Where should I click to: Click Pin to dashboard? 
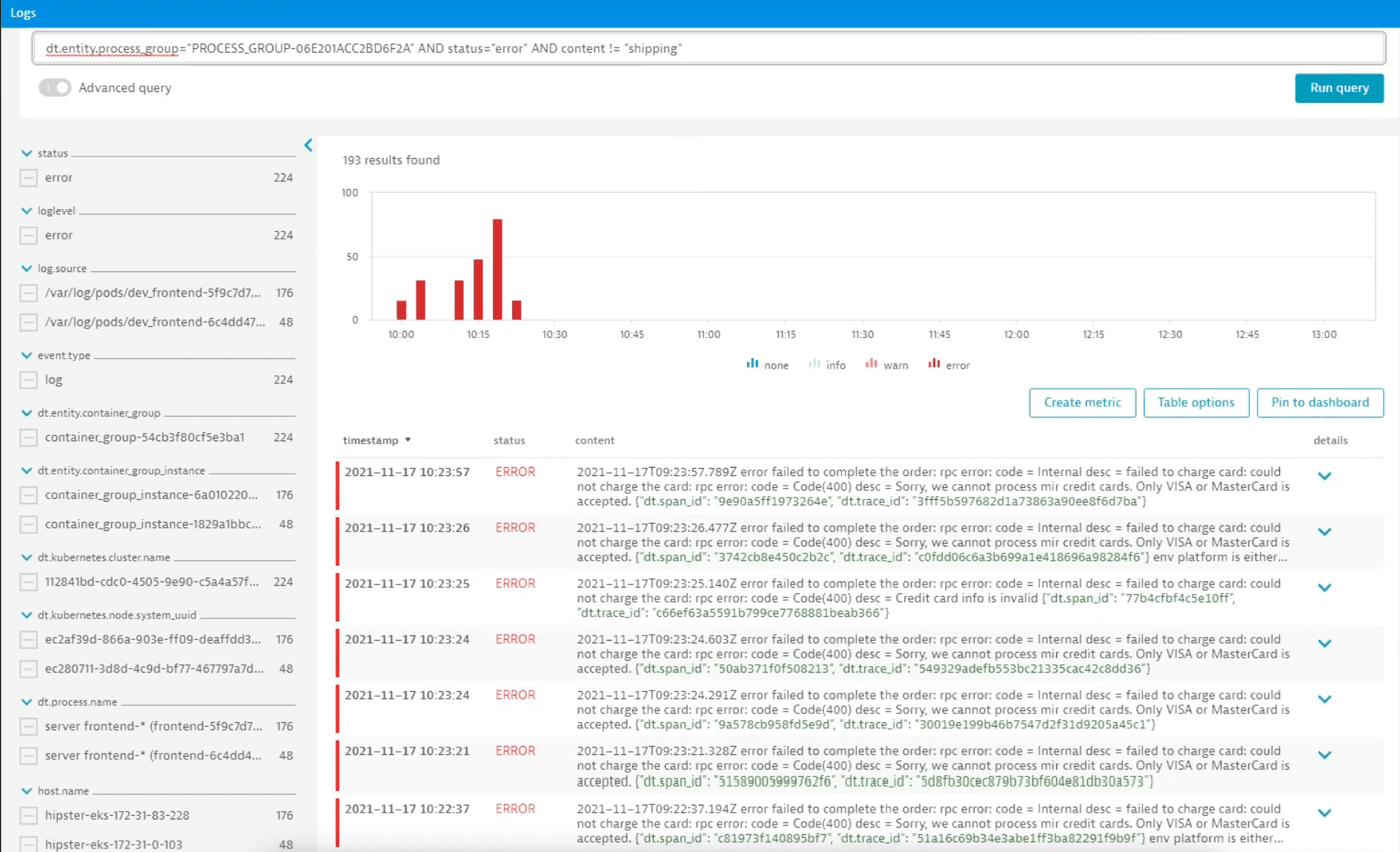pyautogui.click(x=1319, y=403)
